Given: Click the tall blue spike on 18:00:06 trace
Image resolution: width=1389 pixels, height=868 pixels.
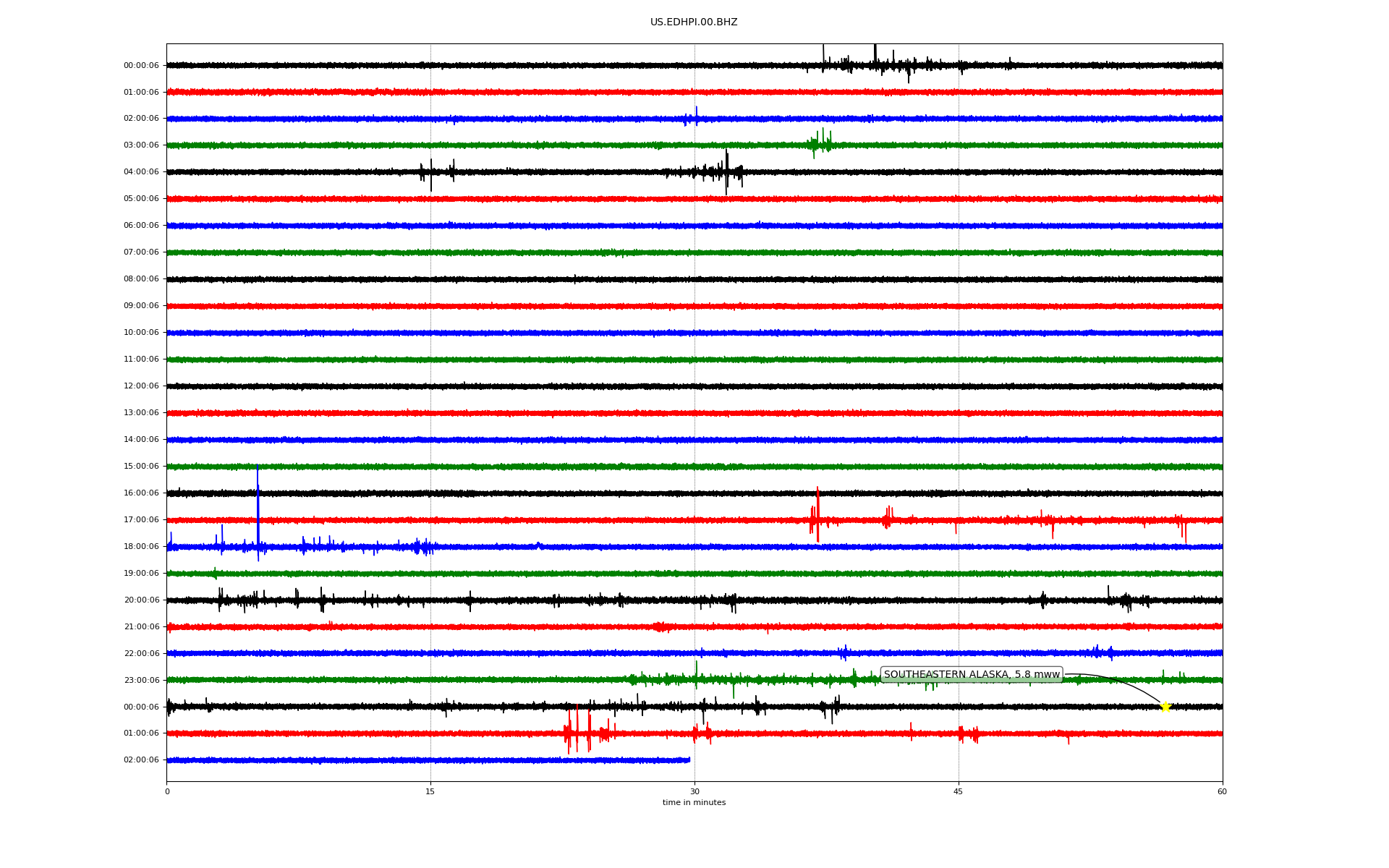Looking at the screenshot, I should (258, 506).
